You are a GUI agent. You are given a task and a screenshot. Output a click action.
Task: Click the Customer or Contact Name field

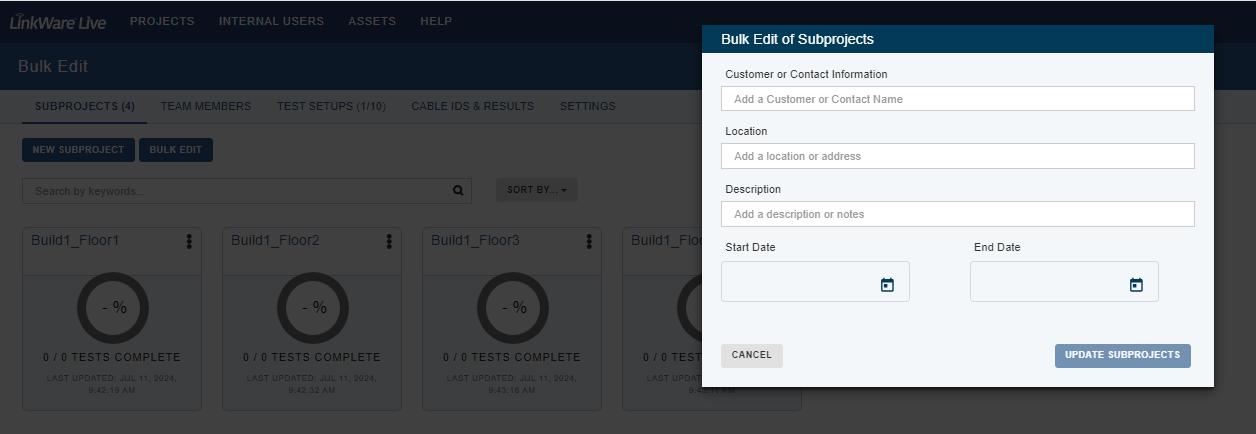(958, 99)
